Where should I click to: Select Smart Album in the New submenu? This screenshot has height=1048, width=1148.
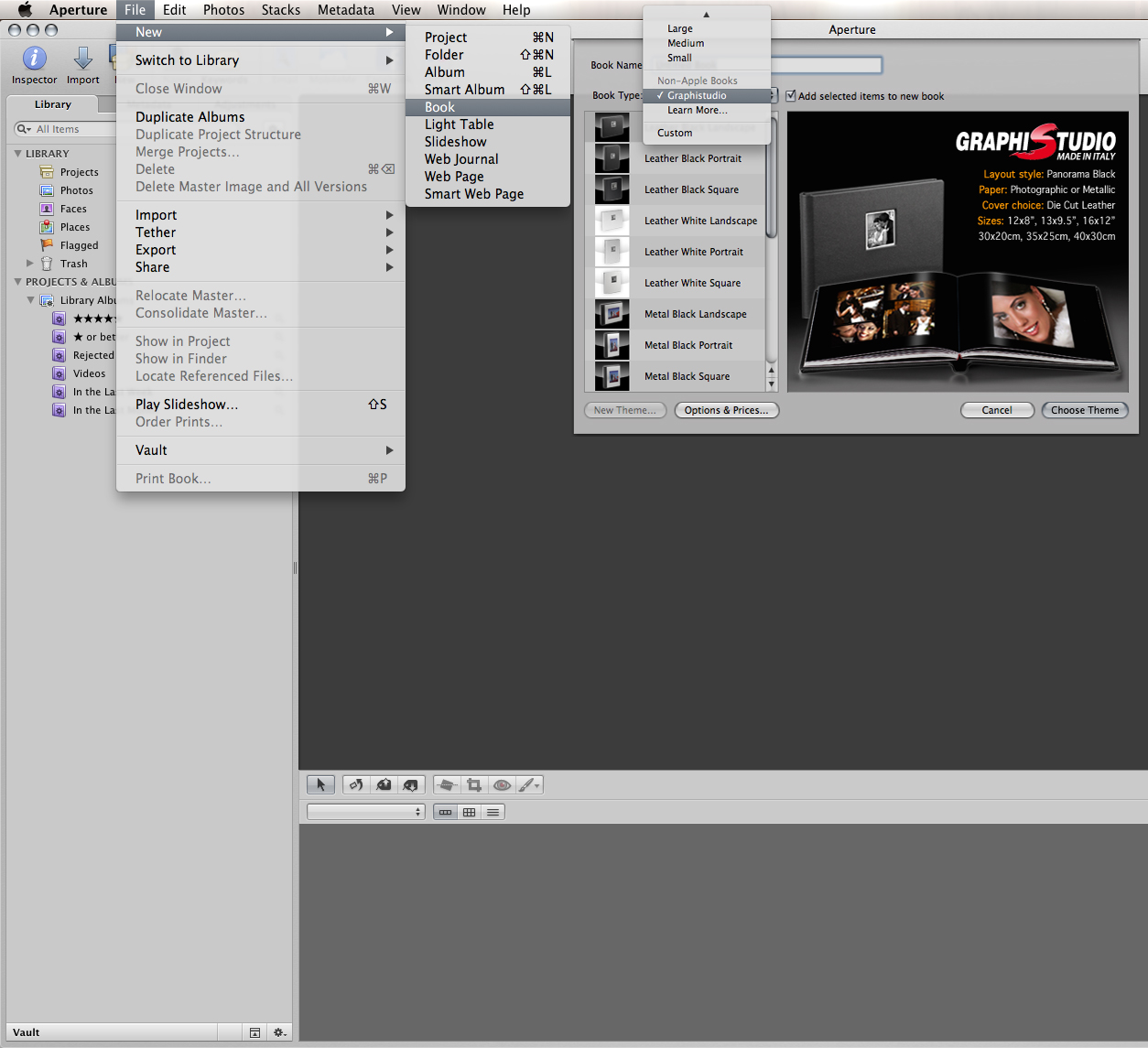point(488,90)
